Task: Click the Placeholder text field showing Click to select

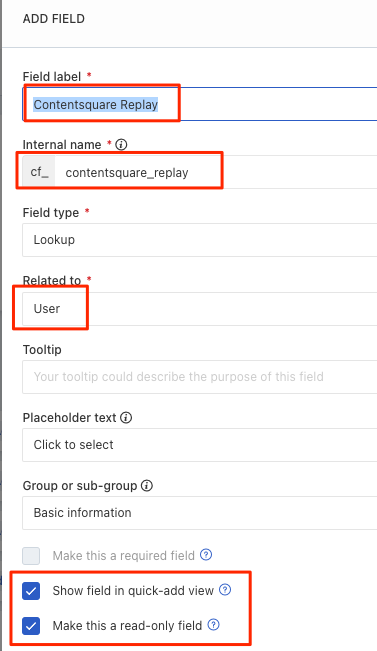Action: [x=200, y=445]
